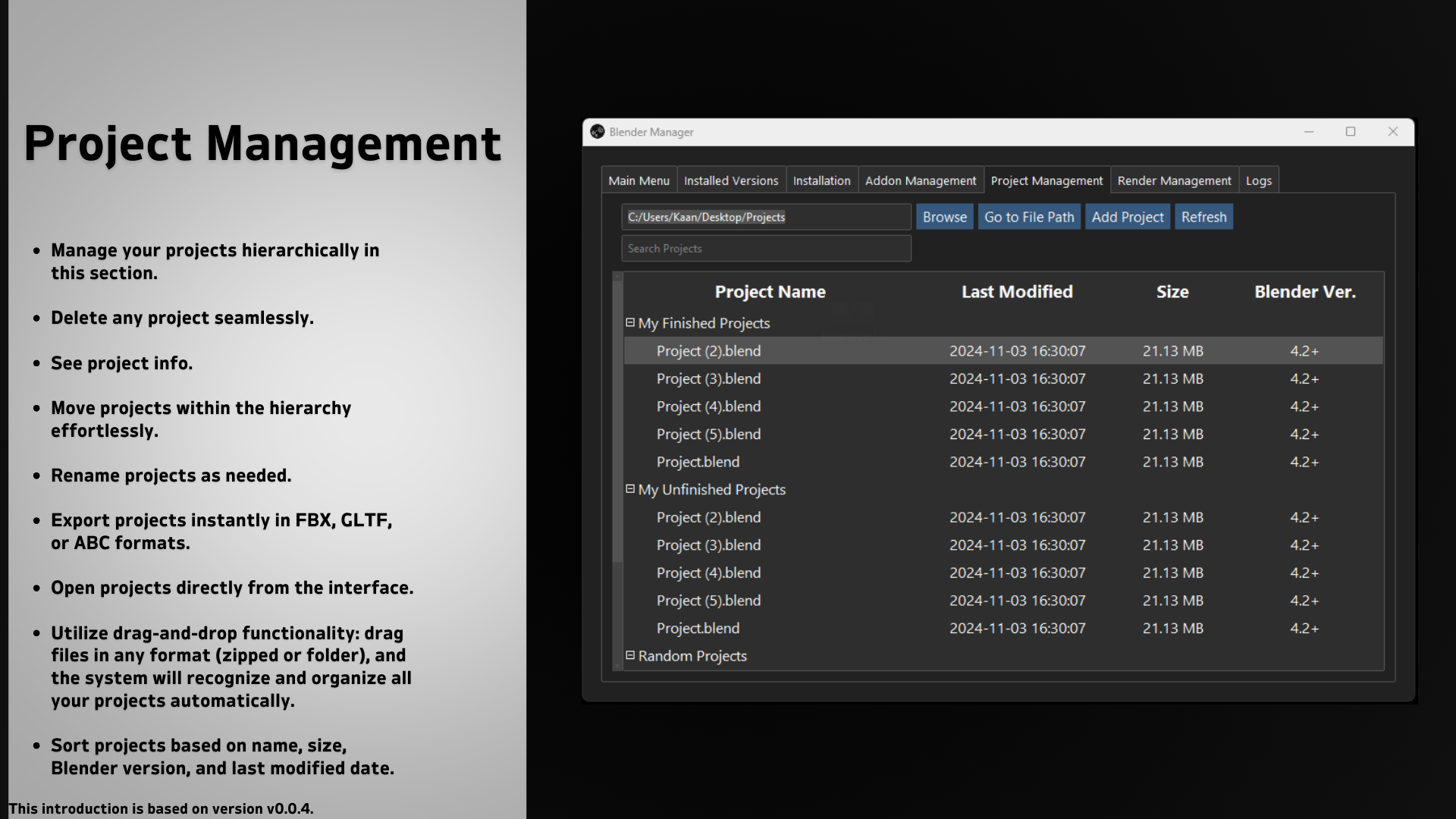This screenshot has height=819, width=1456.
Task: Click the Blender Manager logo icon
Action: coord(598,132)
